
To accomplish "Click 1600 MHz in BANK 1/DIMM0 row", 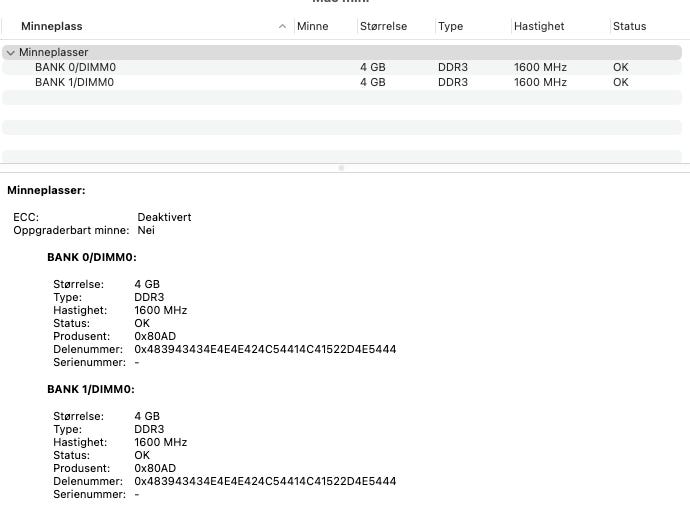I will [540, 82].
